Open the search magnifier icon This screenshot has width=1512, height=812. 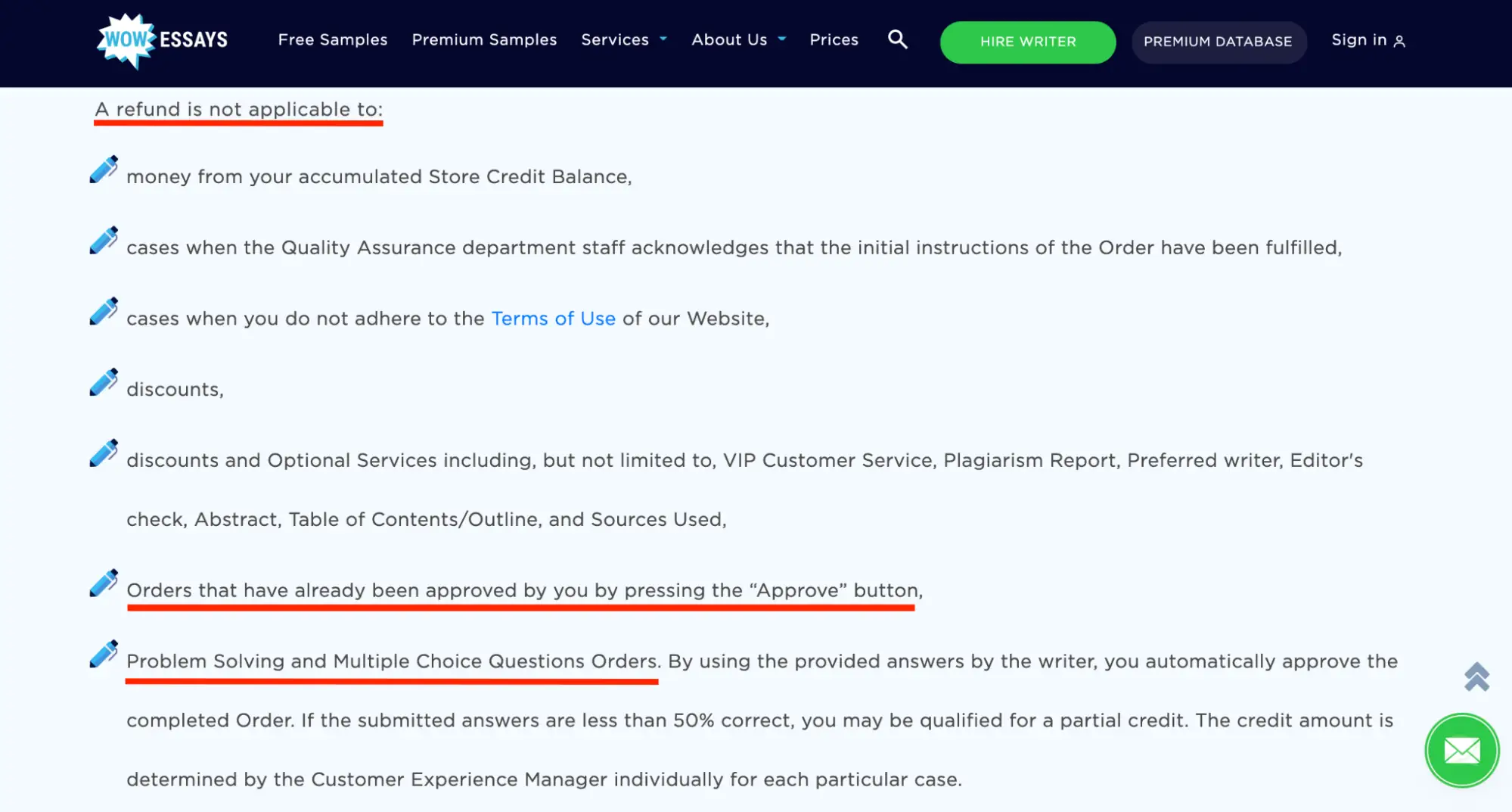point(897,39)
